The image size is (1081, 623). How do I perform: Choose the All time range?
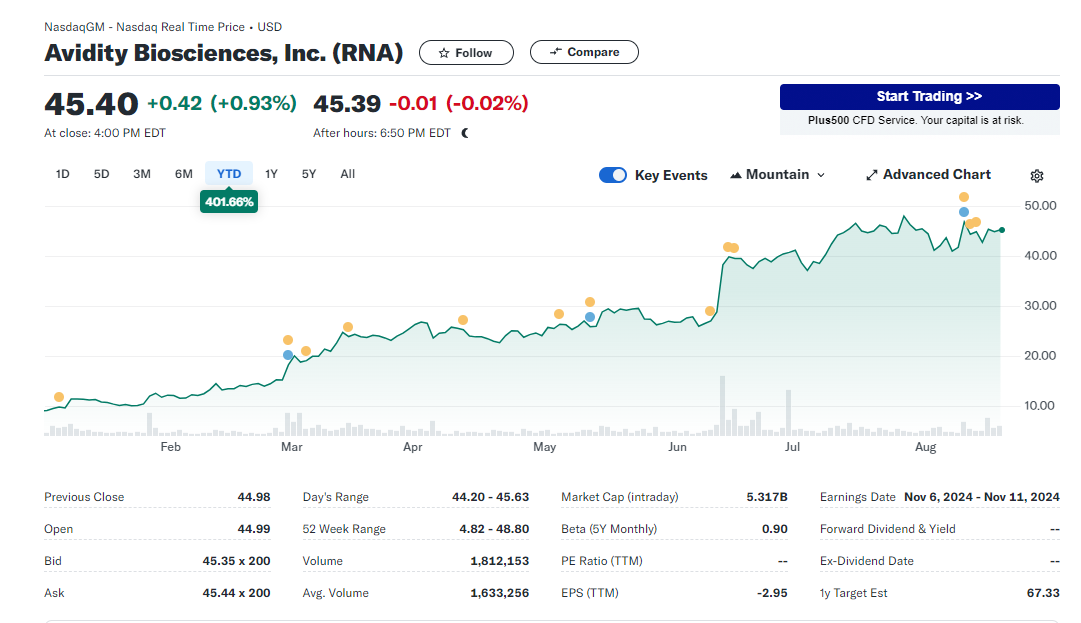(347, 174)
